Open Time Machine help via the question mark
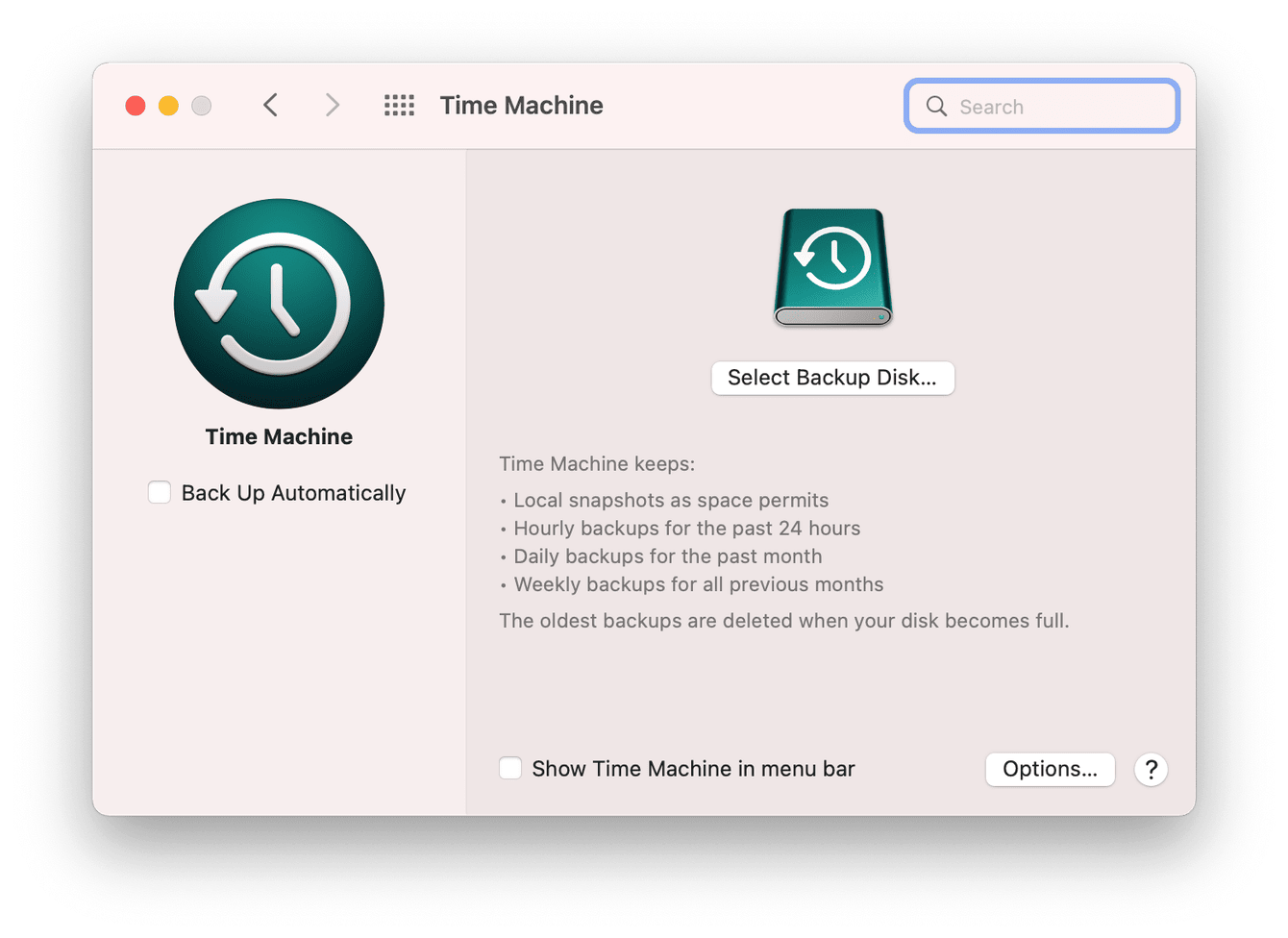Image resolution: width=1288 pixels, height=938 pixels. [1151, 769]
